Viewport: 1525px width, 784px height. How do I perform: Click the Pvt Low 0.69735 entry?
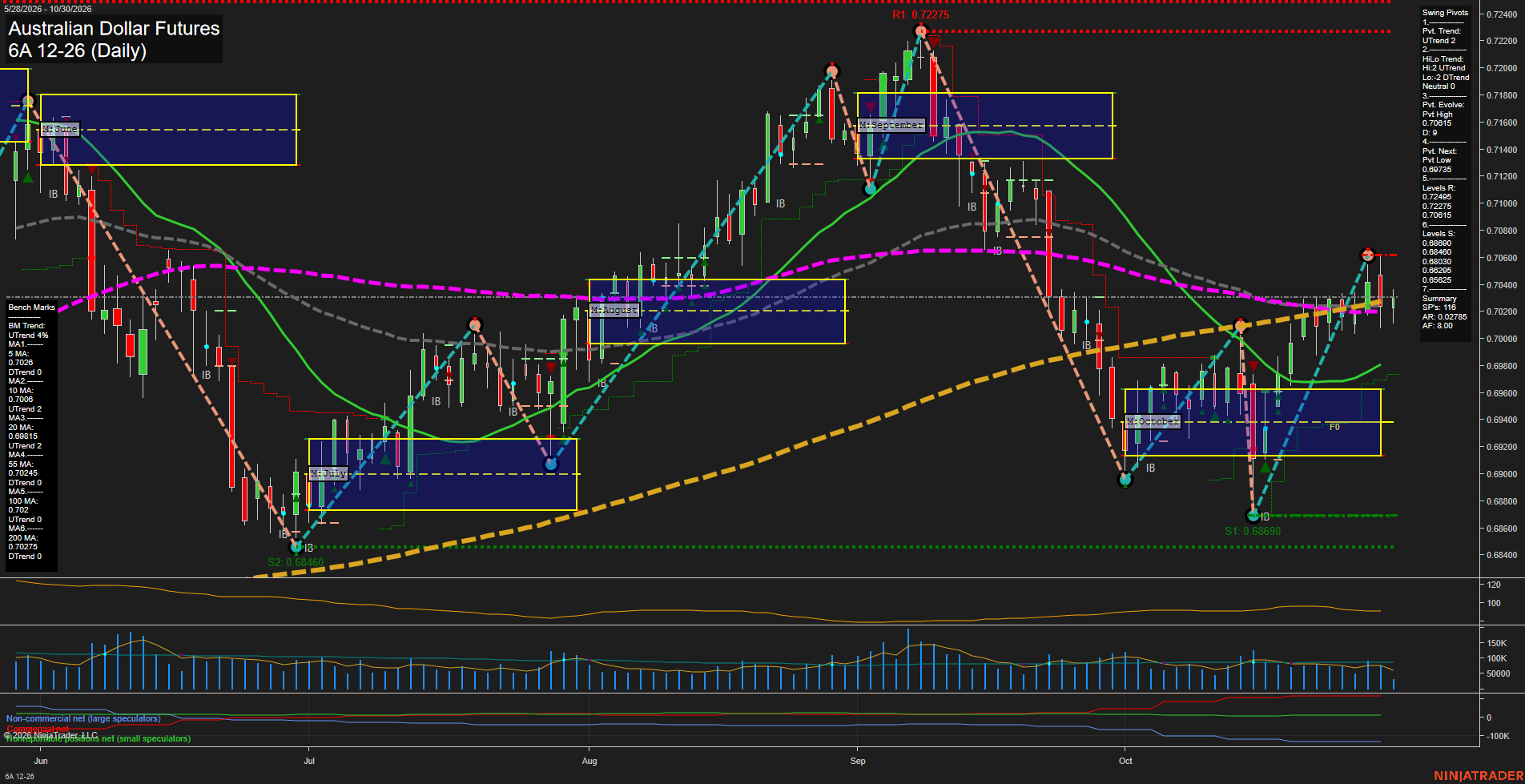pos(1437,165)
